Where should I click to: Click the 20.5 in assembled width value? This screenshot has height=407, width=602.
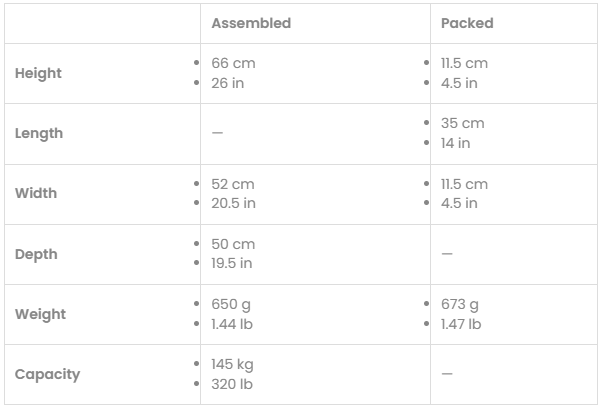[x=233, y=203]
